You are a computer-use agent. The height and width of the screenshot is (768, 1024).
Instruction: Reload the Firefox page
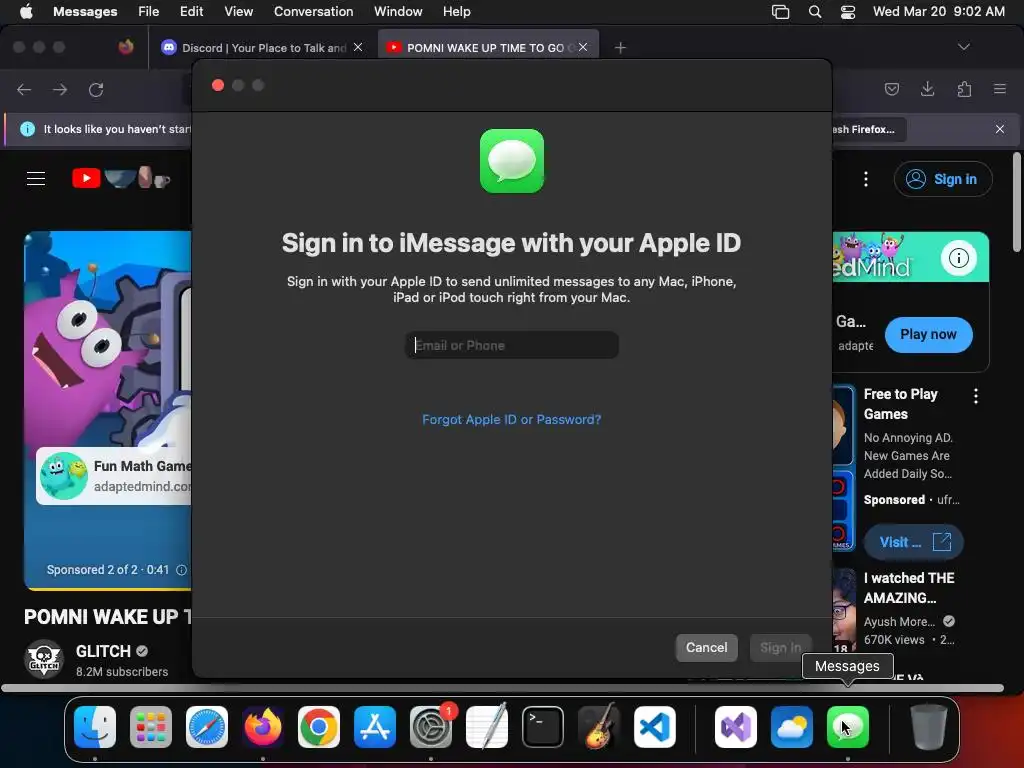click(x=96, y=89)
